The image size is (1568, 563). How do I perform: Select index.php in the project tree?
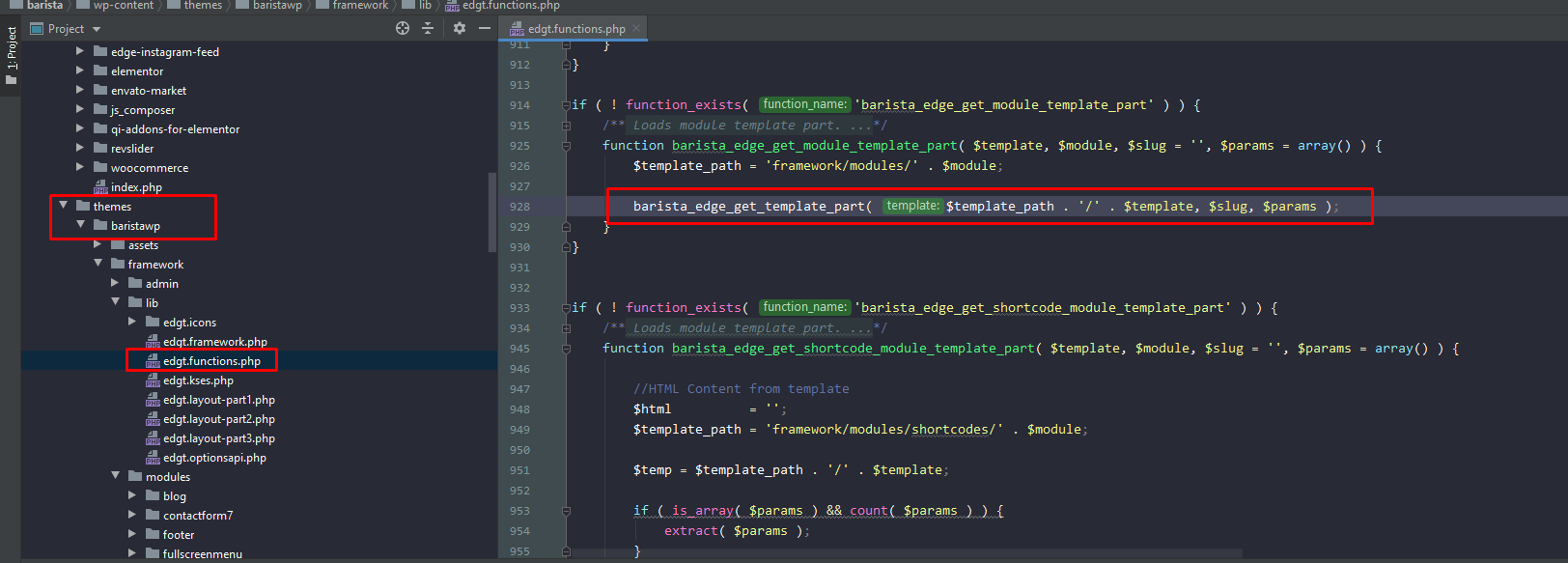[136, 187]
